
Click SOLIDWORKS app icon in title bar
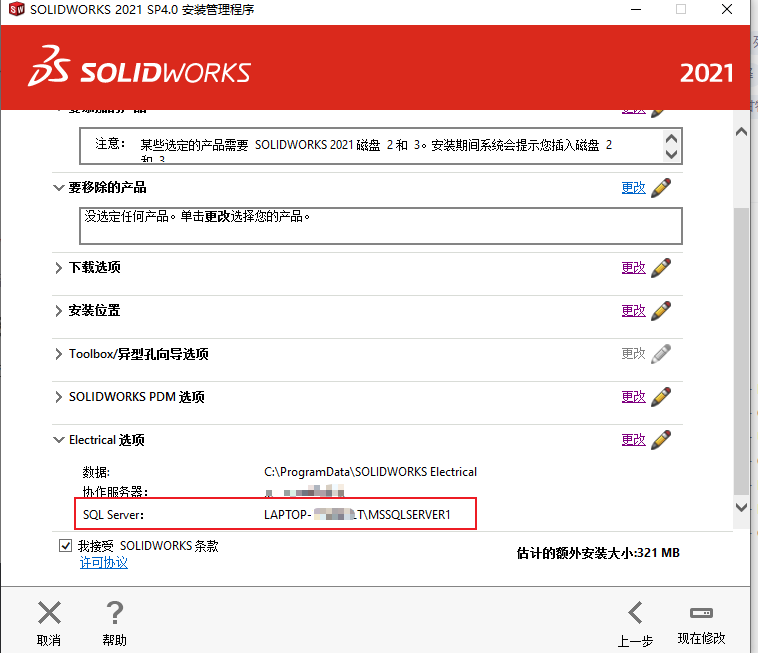[16, 9]
